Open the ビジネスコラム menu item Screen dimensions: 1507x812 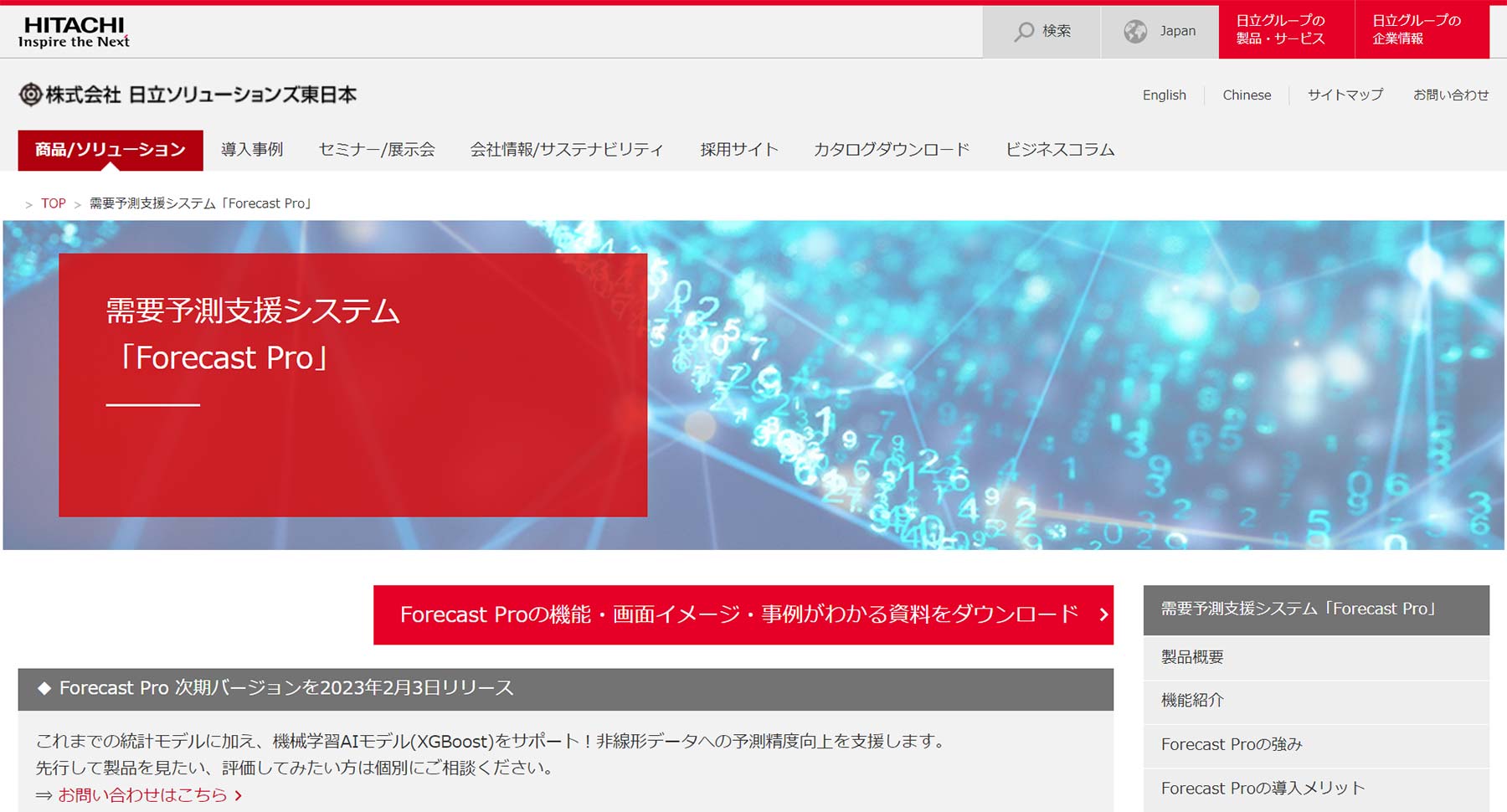tap(1060, 150)
